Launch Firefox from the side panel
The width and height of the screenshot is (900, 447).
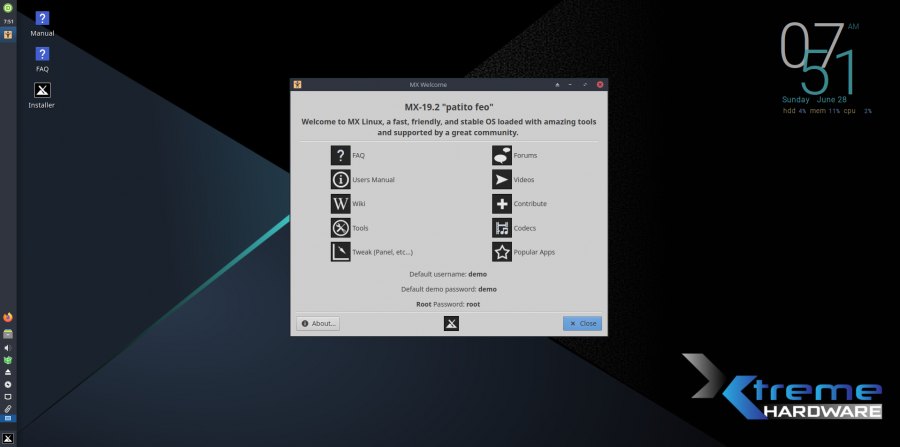pos(8,317)
